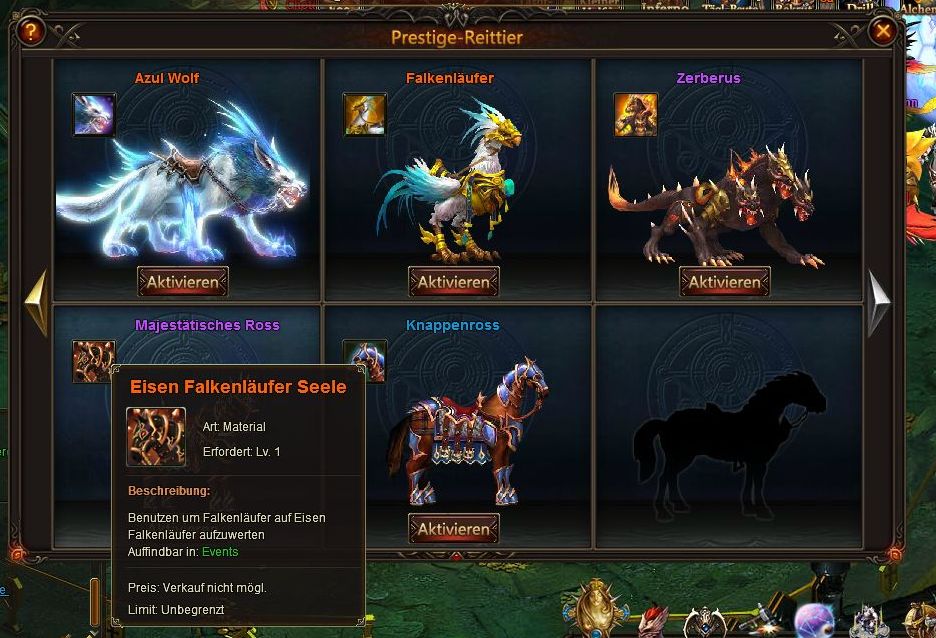Open the help question mark icon
The image size is (936, 638).
click(30, 30)
